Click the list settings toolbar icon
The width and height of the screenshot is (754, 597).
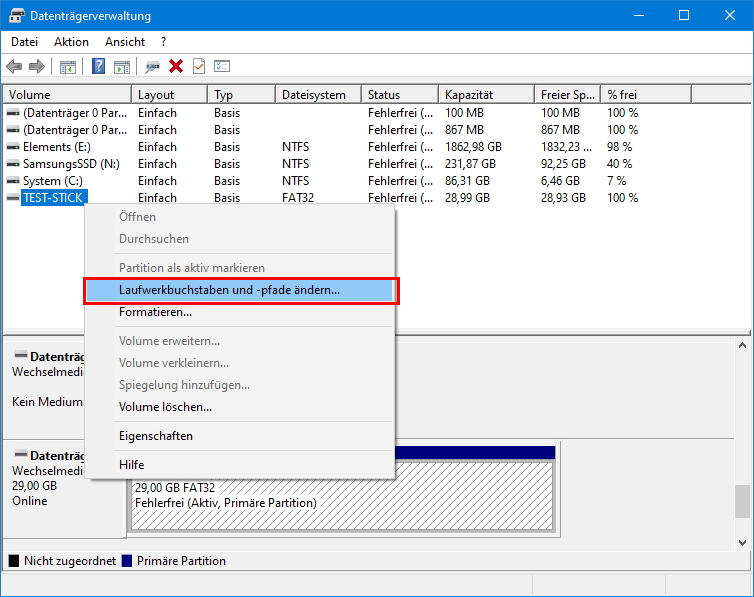pyautogui.click(x=222, y=66)
